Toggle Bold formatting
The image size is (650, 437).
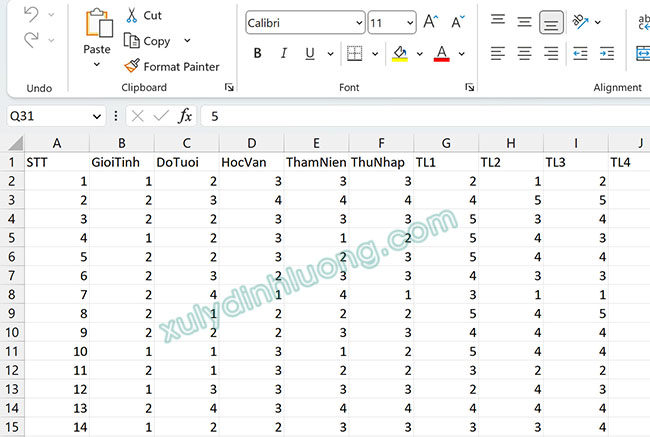(257, 53)
